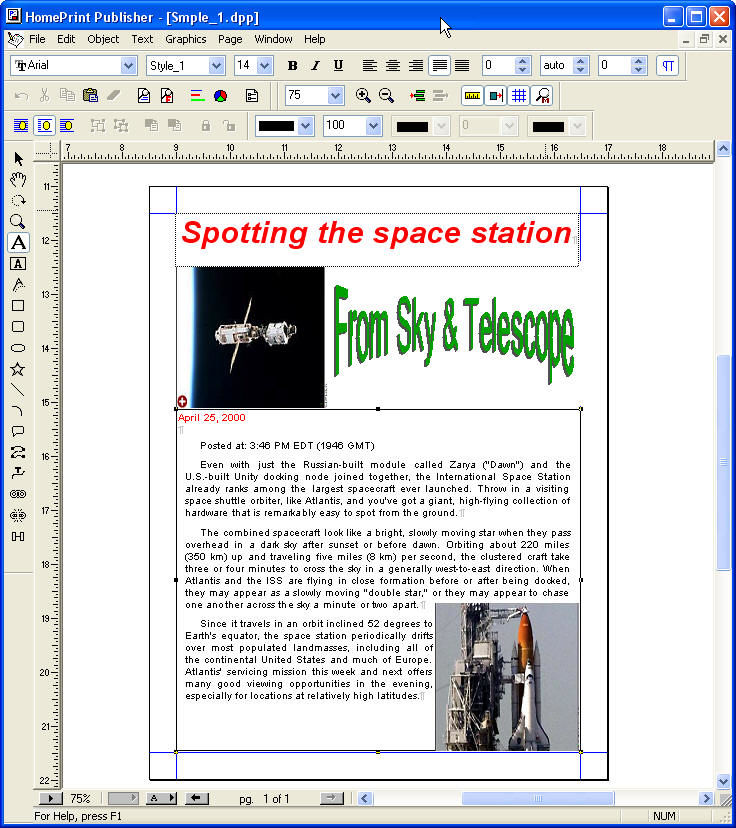Increase the first 0 indent stepper
The height and width of the screenshot is (828, 736).
tap(522, 61)
